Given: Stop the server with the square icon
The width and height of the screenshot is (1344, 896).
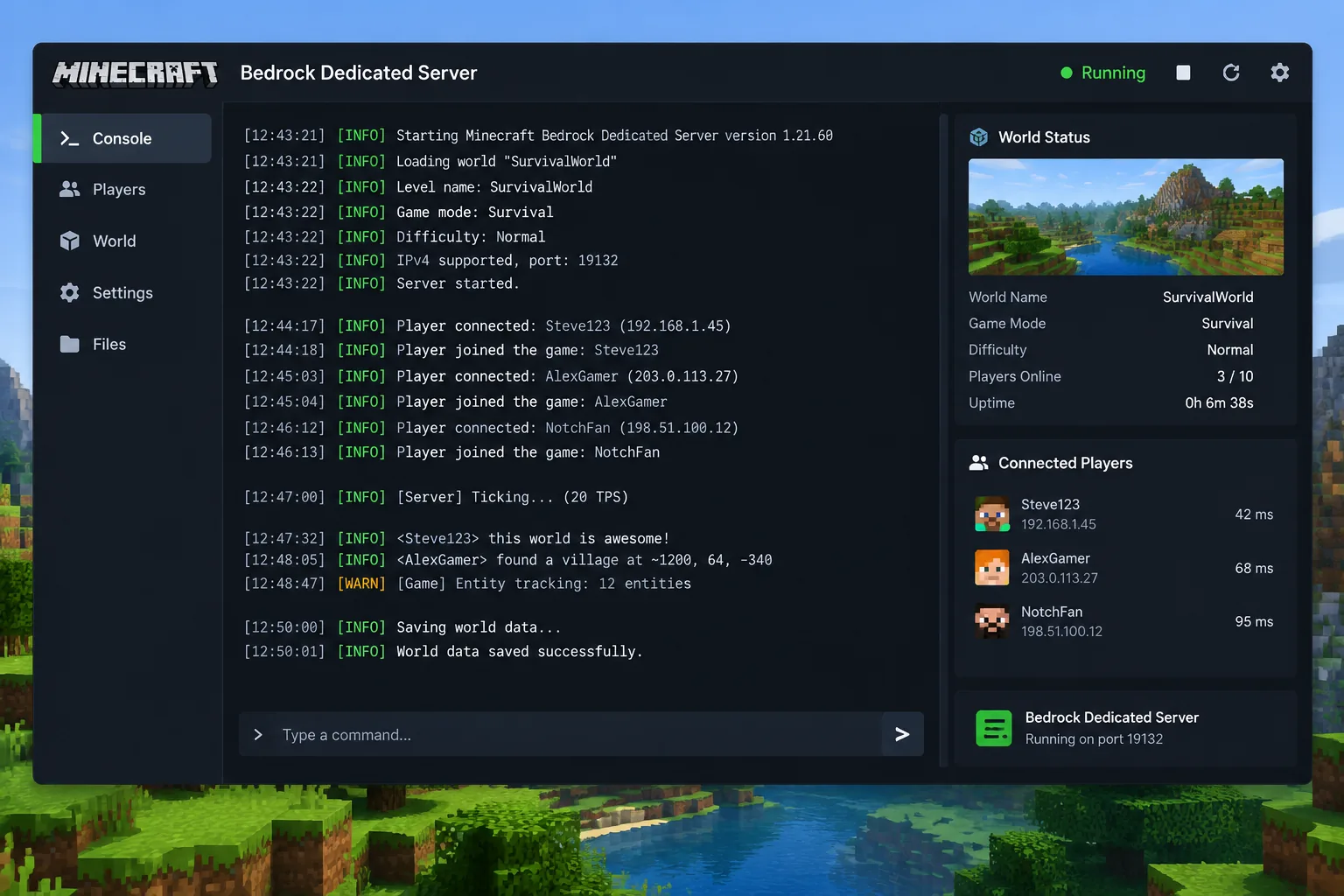Looking at the screenshot, I should (1183, 73).
